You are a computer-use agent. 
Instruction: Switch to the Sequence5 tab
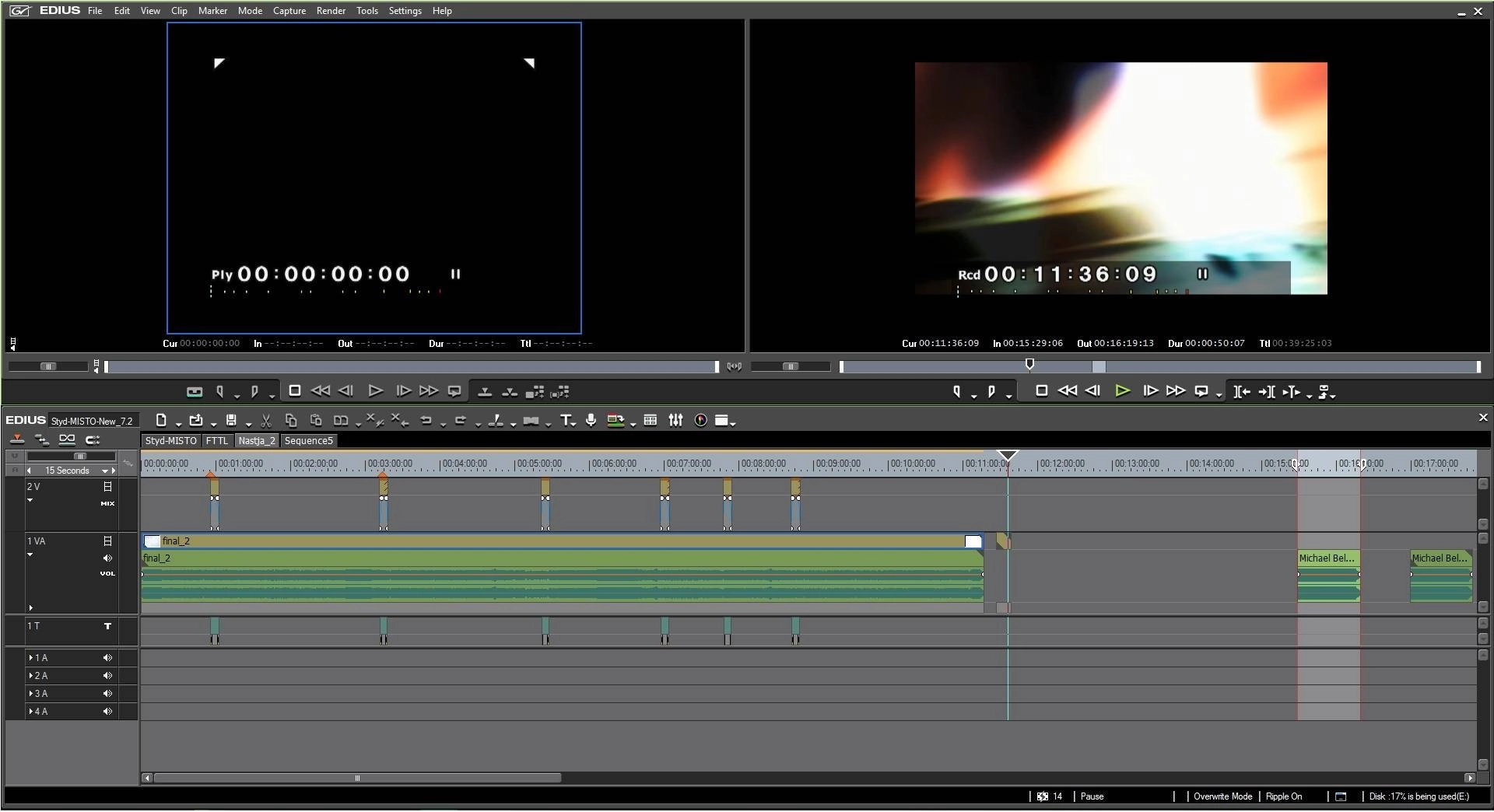(309, 440)
